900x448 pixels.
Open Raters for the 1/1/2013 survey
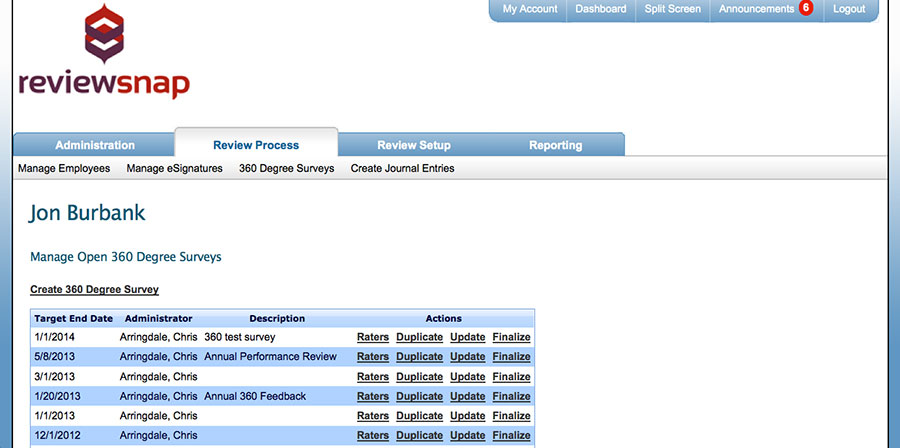click(373, 416)
